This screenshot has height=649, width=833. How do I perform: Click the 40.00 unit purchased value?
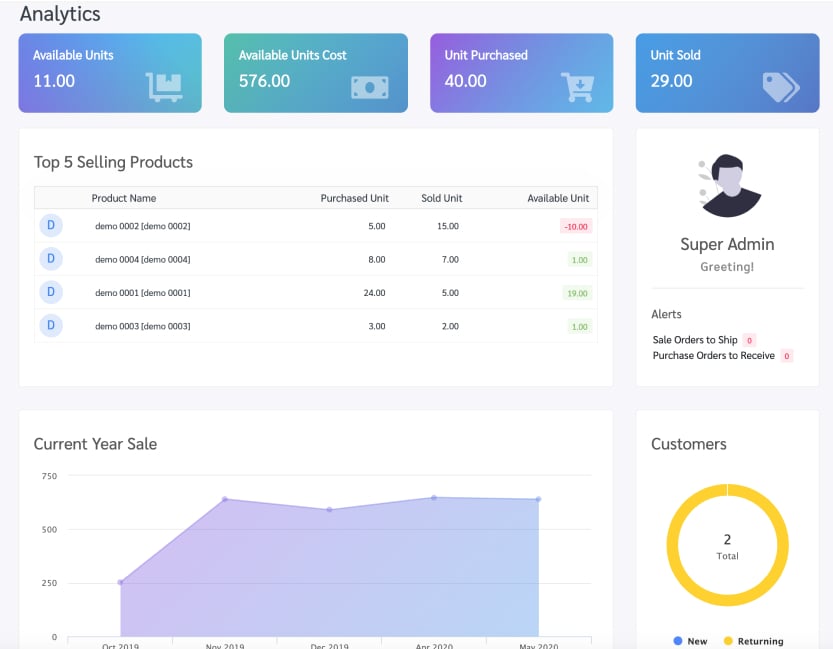tap(465, 81)
